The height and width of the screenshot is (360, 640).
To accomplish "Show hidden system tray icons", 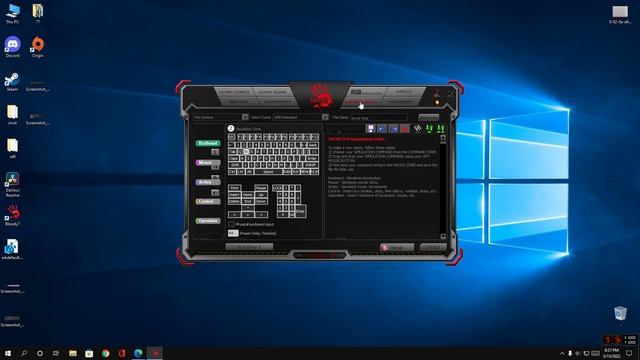I will tap(562, 353).
